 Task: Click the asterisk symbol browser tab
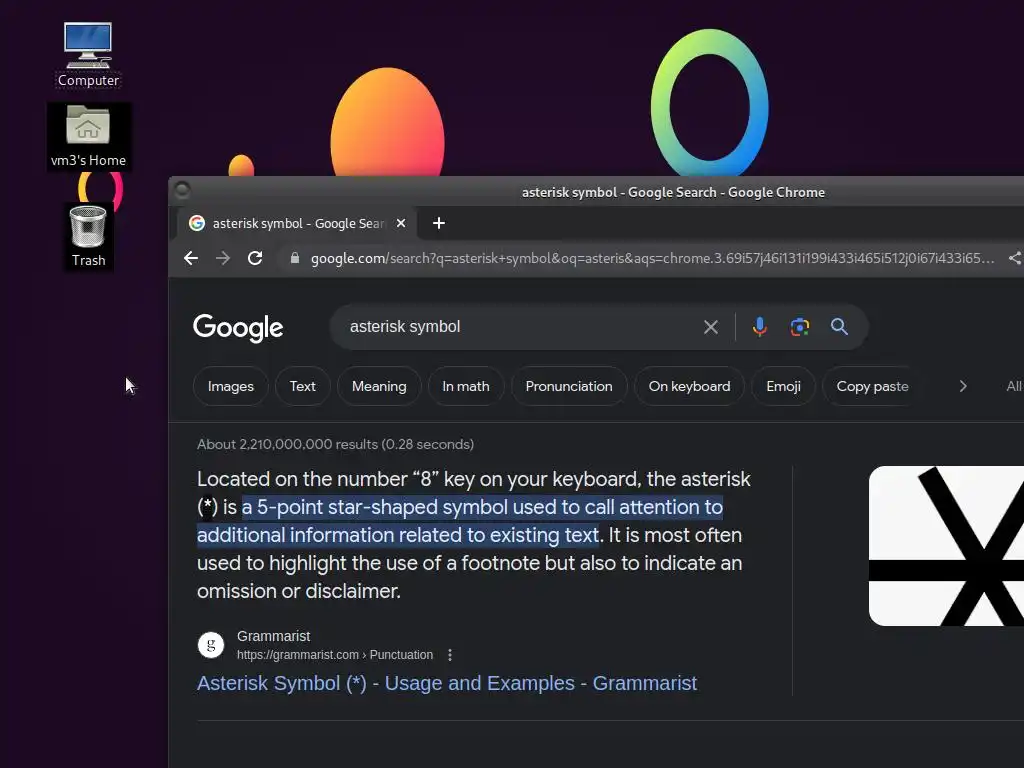(x=297, y=223)
